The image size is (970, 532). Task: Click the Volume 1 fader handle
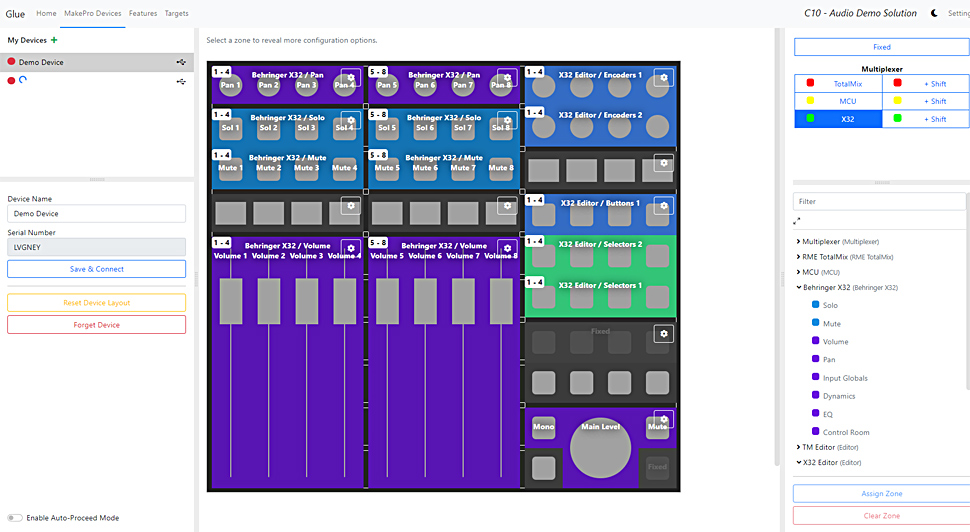click(231, 301)
